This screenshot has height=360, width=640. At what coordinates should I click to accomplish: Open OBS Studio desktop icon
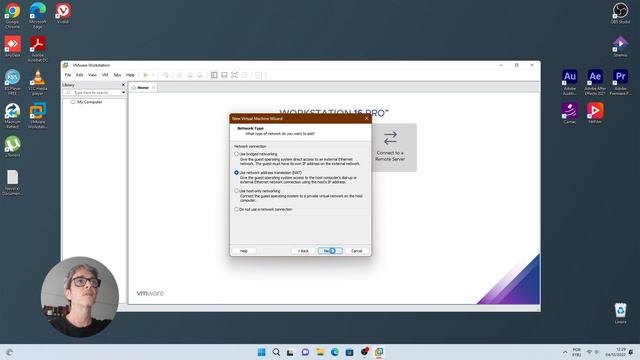pos(620,13)
